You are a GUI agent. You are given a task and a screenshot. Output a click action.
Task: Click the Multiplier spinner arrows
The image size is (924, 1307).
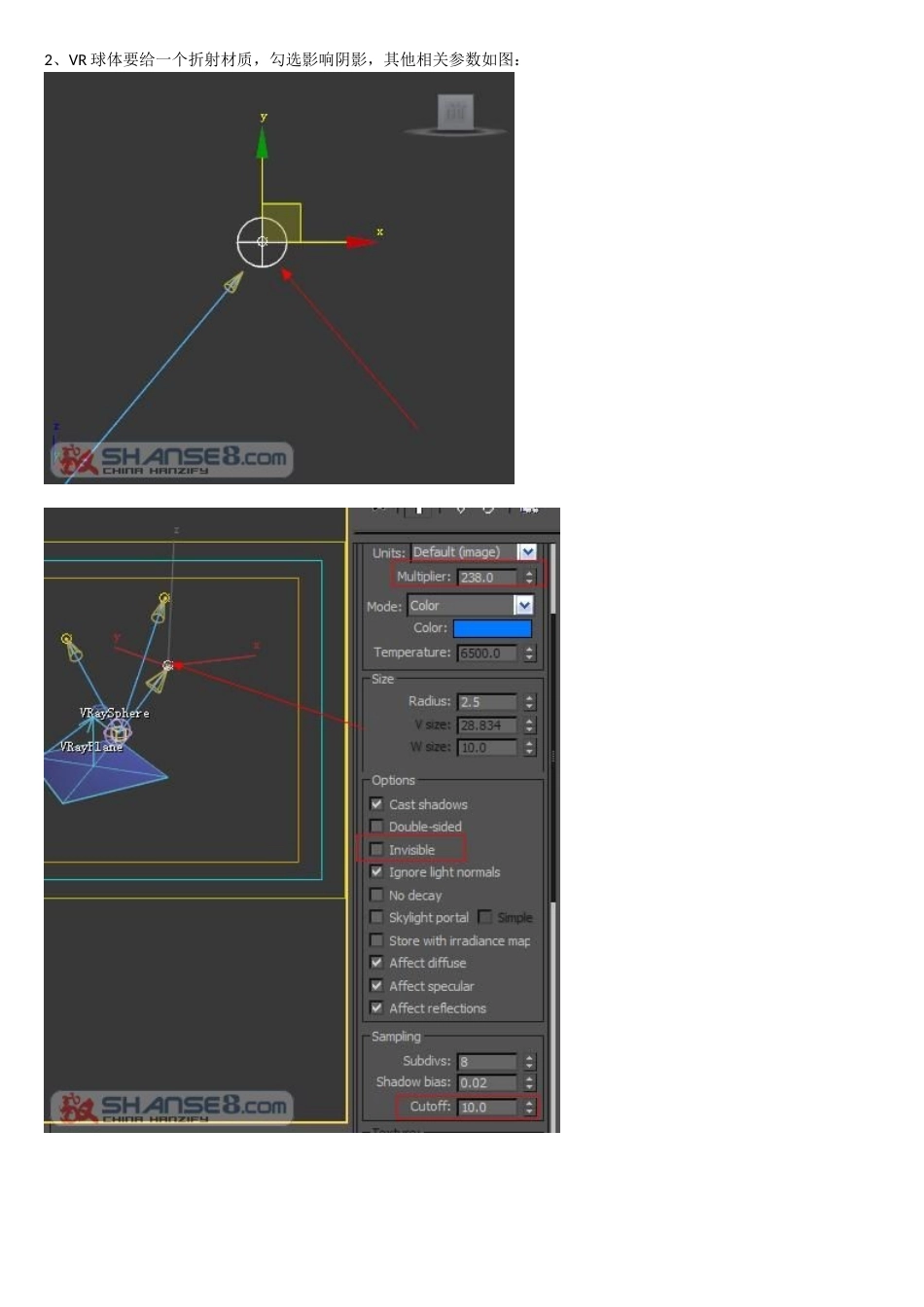(x=529, y=577)
